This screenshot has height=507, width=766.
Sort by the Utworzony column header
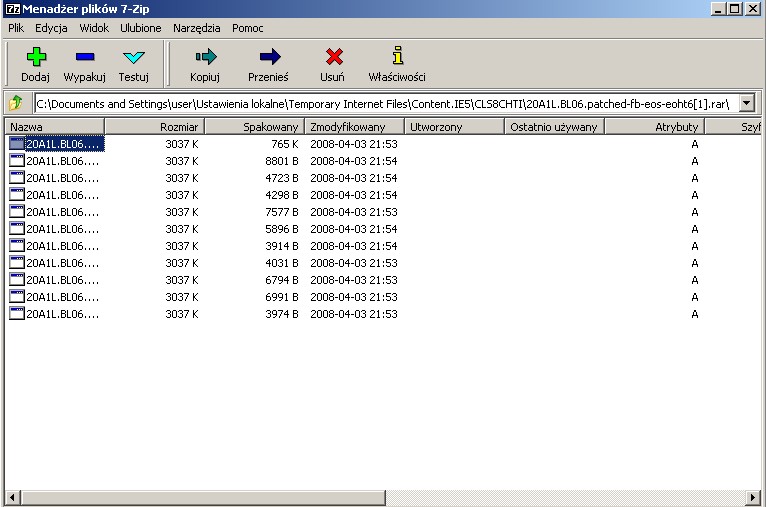pyautogui.click(x=454, y=127)
